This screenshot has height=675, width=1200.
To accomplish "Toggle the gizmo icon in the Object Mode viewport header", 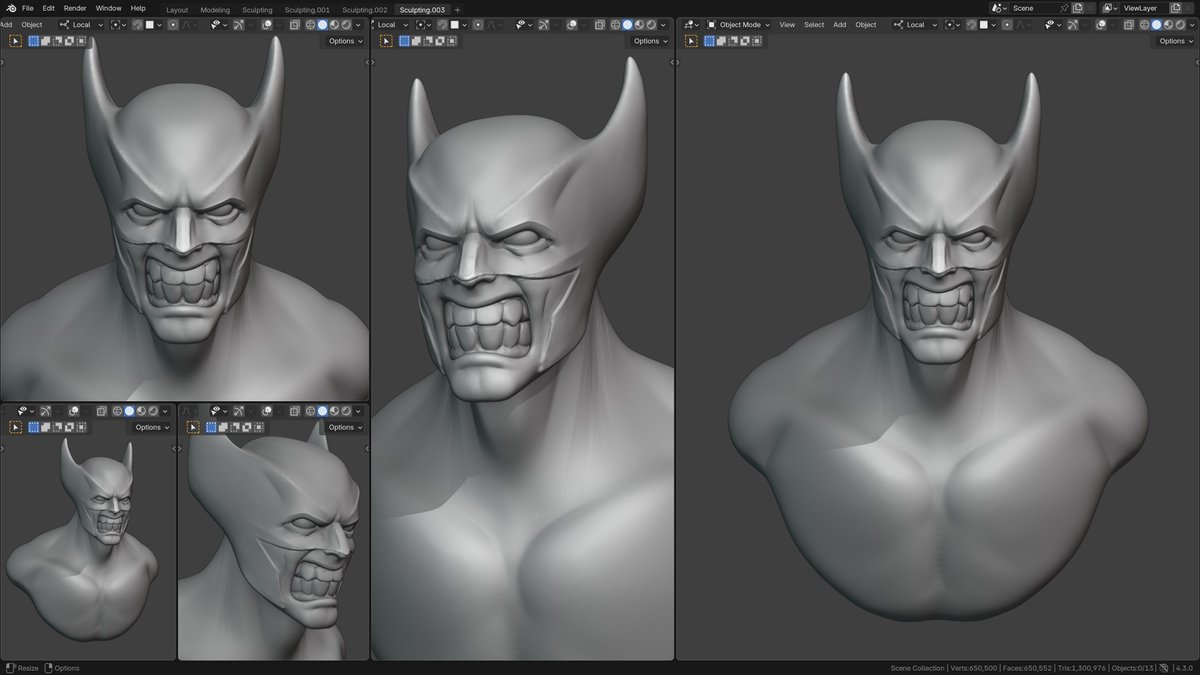I will (x=1072, y=25).
